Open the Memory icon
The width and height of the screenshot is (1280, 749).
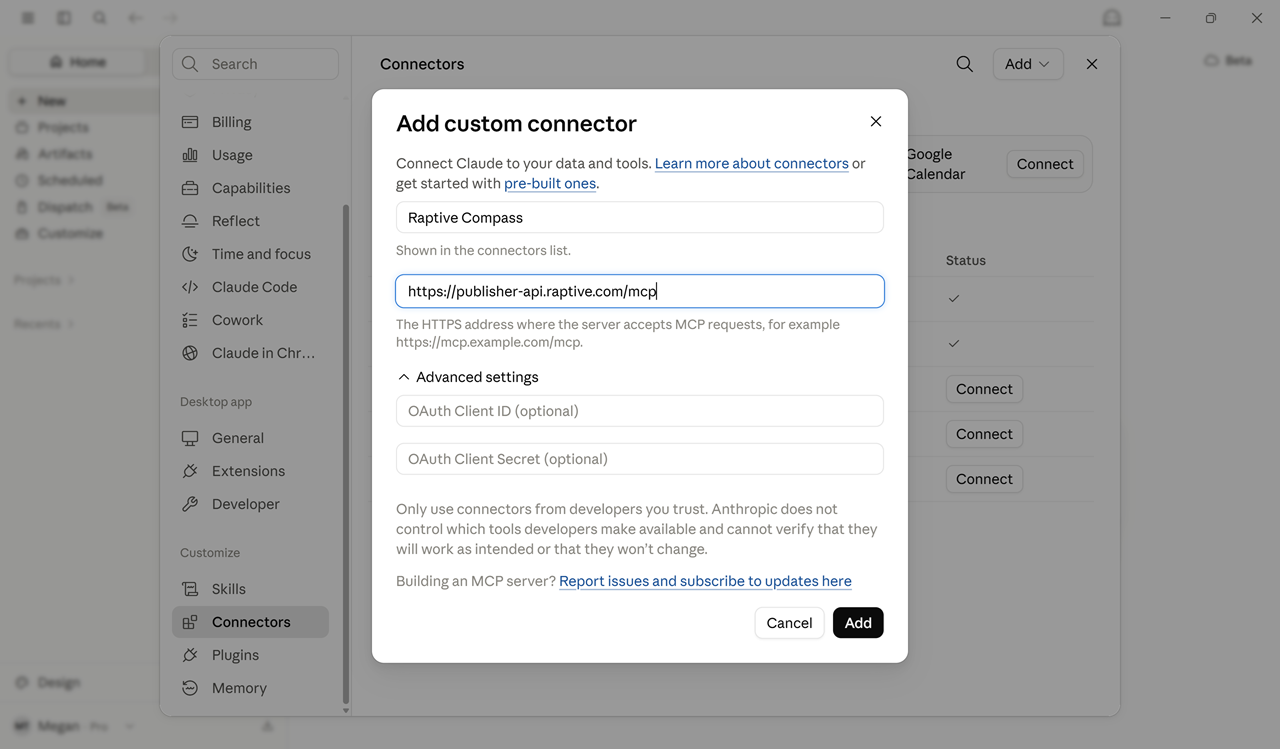tap(190, 688)
